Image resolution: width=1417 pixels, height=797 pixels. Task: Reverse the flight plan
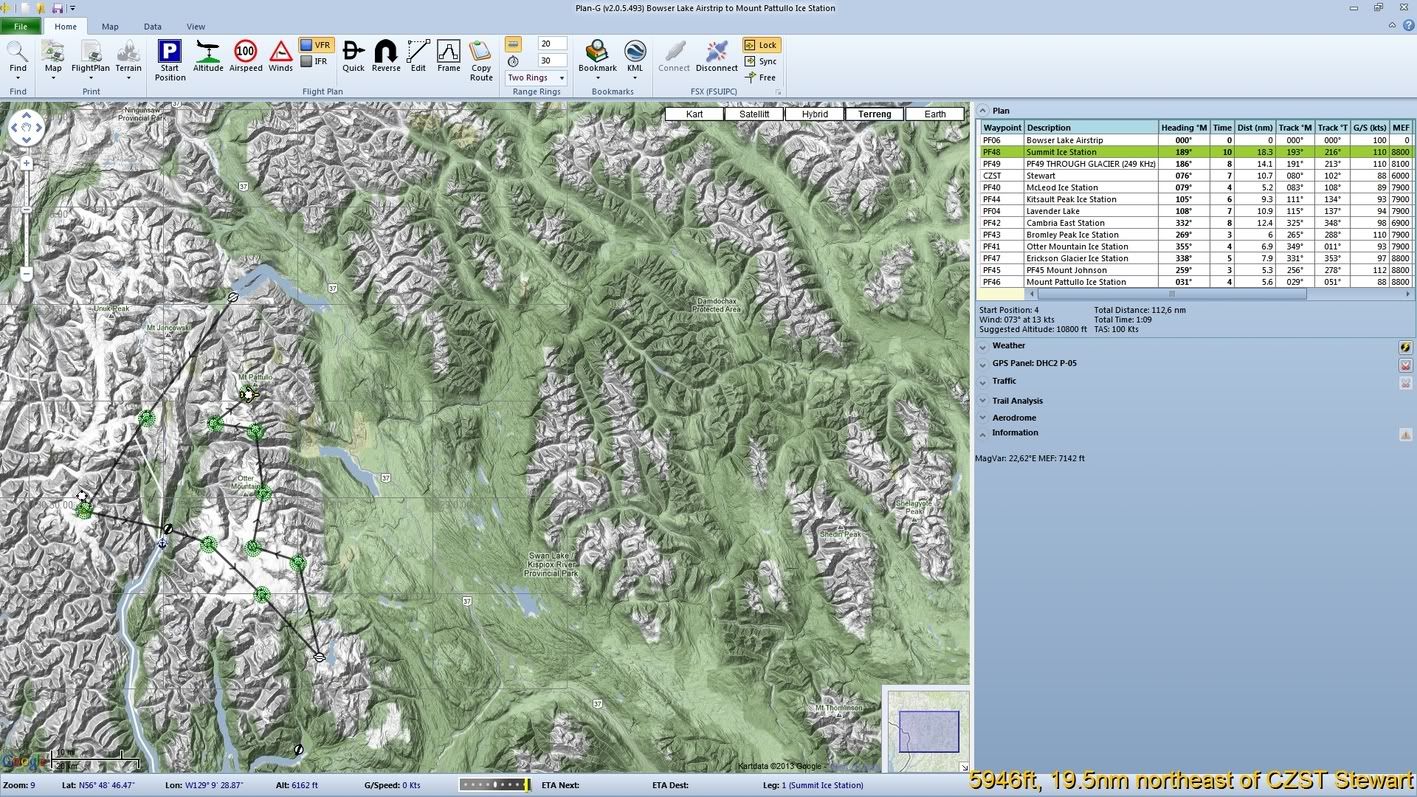386,51
